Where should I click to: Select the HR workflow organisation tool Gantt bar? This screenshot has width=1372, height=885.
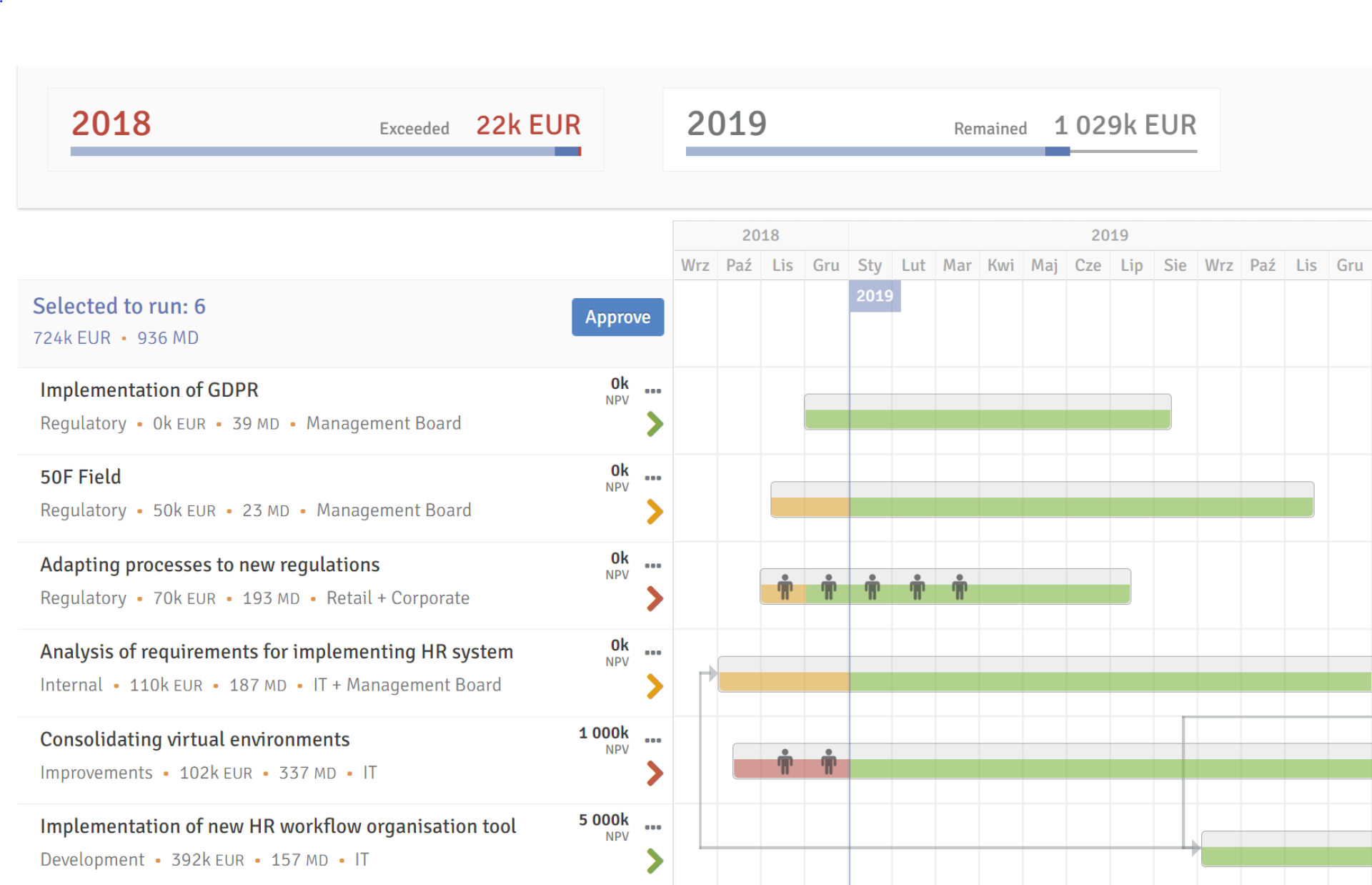[1286, 849]
